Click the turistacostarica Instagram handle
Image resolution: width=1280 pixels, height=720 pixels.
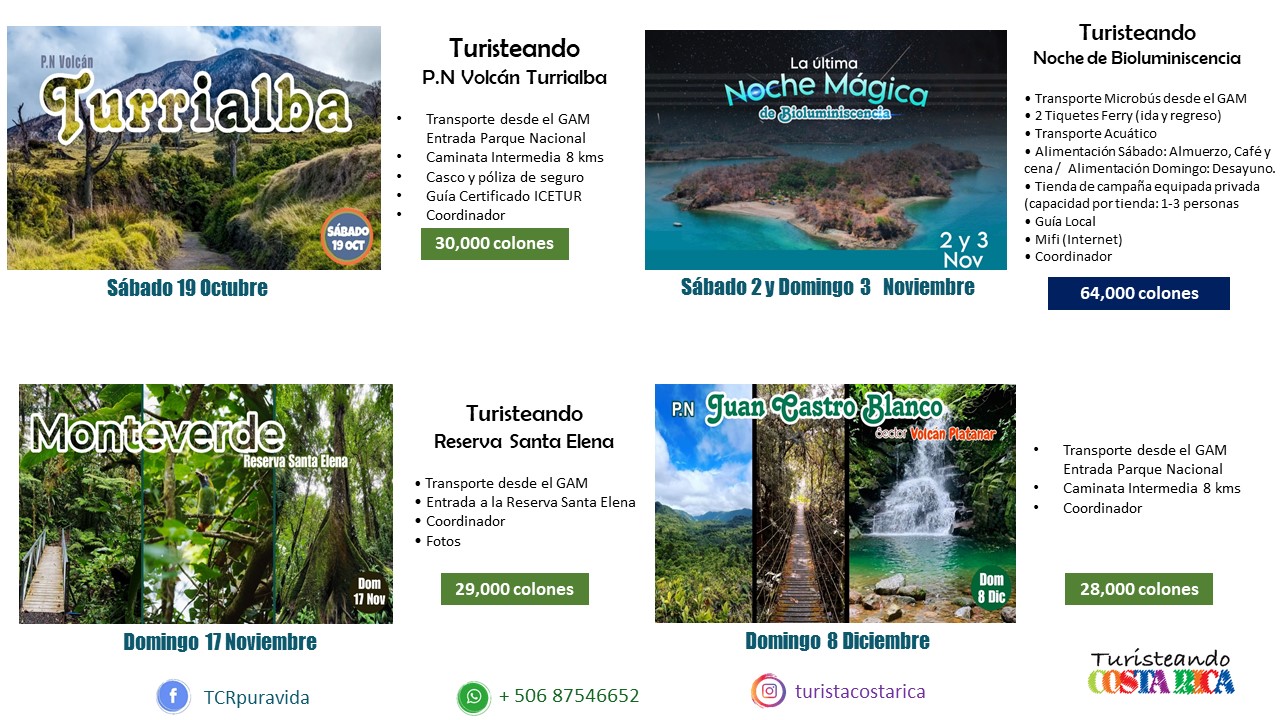[x=860, y=691]
